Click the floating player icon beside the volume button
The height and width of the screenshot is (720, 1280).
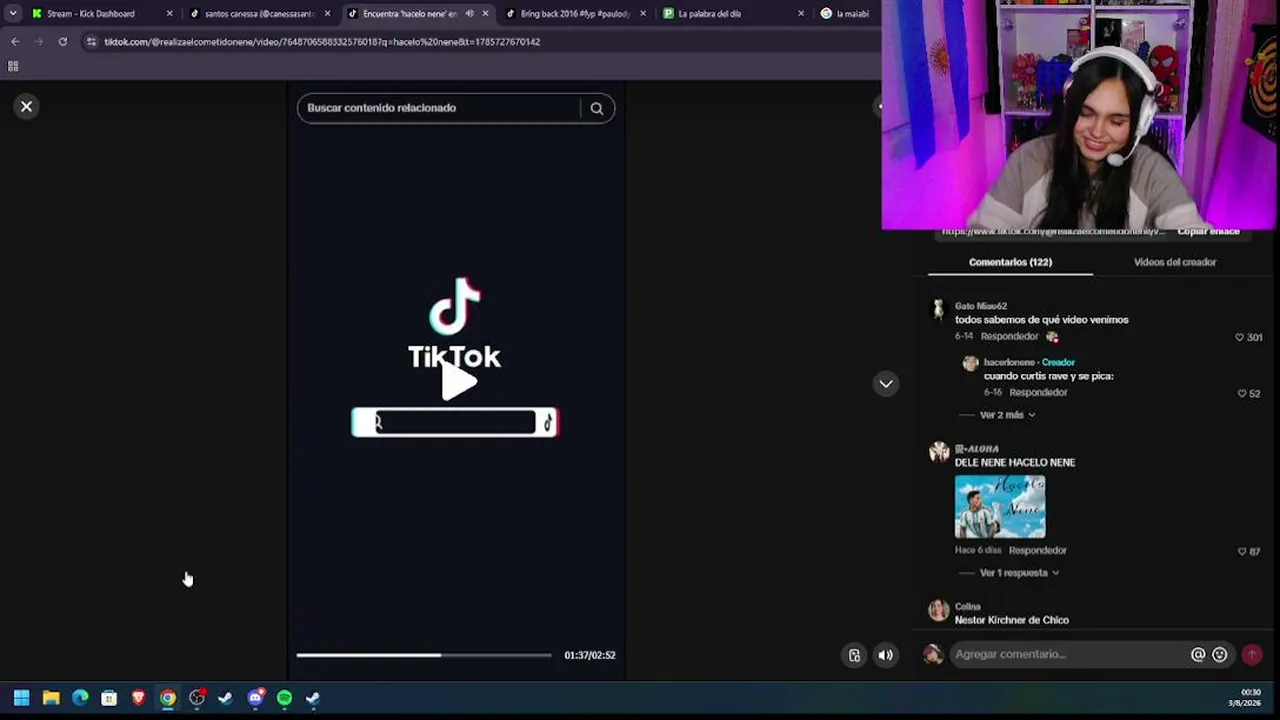(x=854, y=655)
